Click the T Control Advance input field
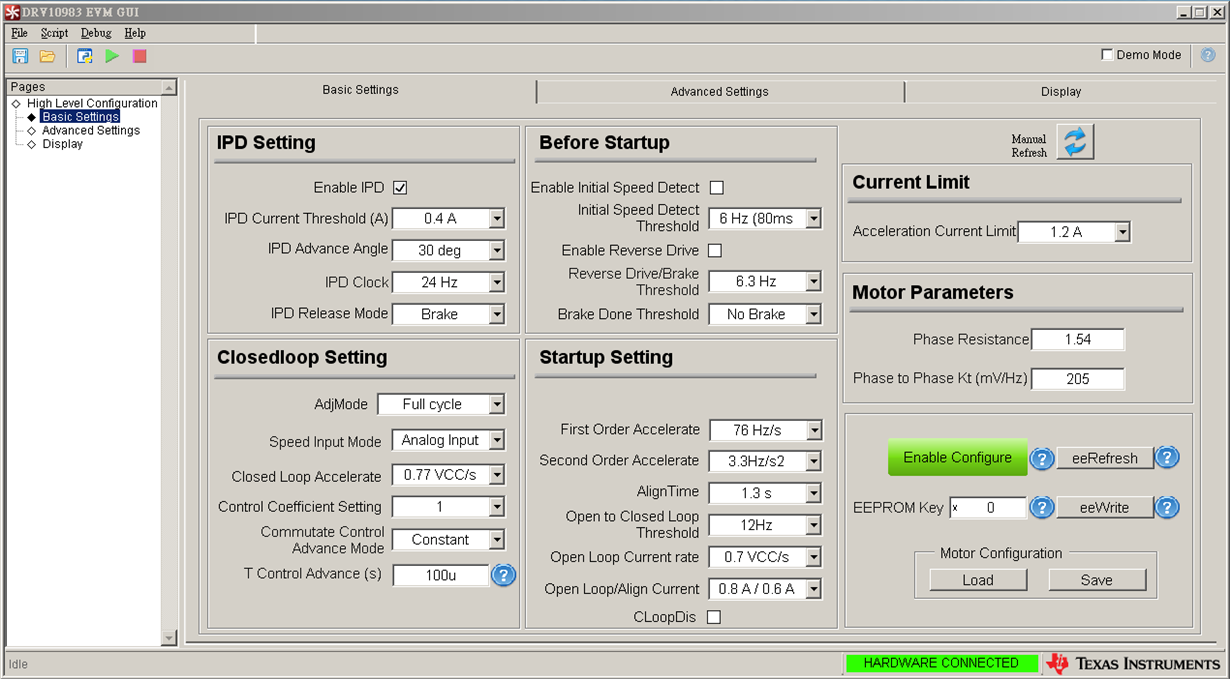1230x679 pixels. click(441, 575)
